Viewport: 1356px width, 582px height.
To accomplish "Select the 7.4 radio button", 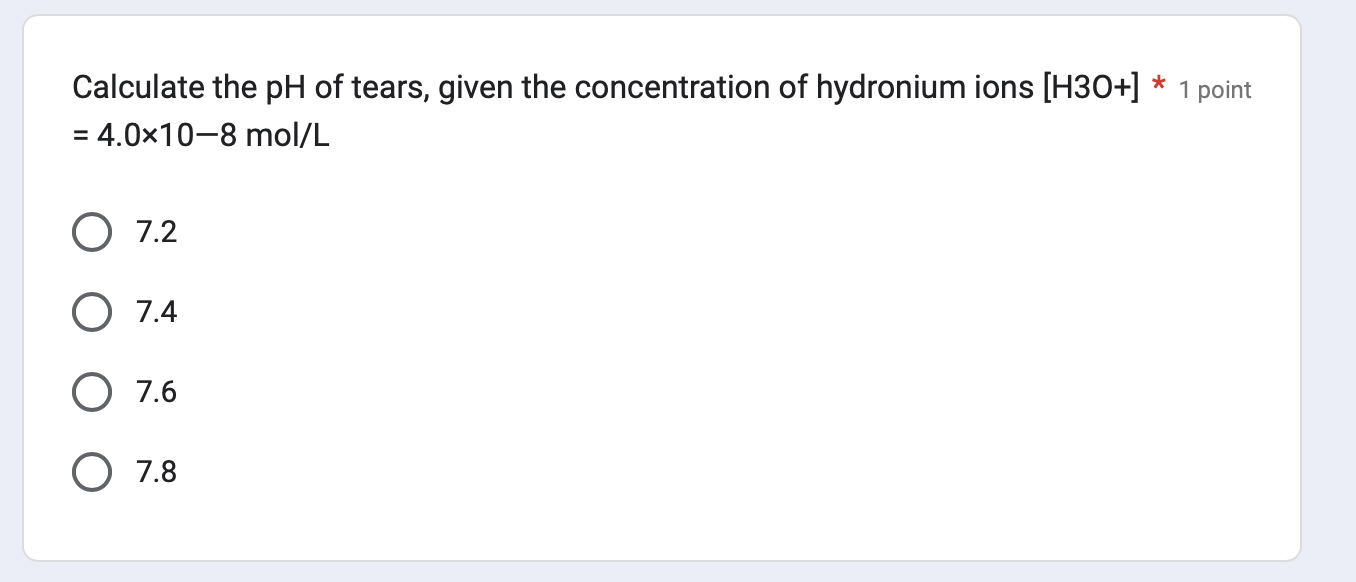I will 91,311.
